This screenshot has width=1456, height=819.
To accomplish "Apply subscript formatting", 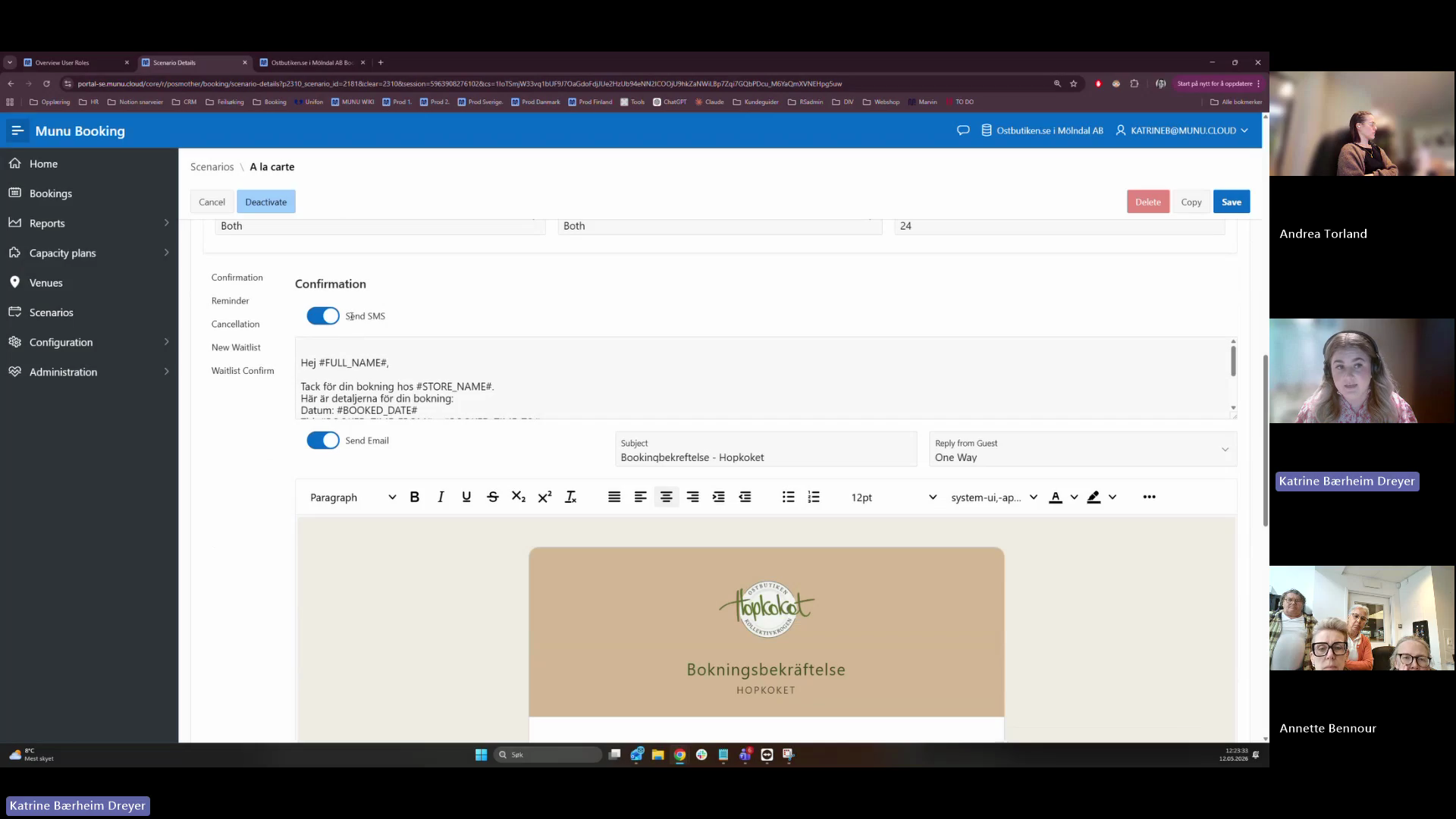I will pyautogui.click(x=519, y=497).
